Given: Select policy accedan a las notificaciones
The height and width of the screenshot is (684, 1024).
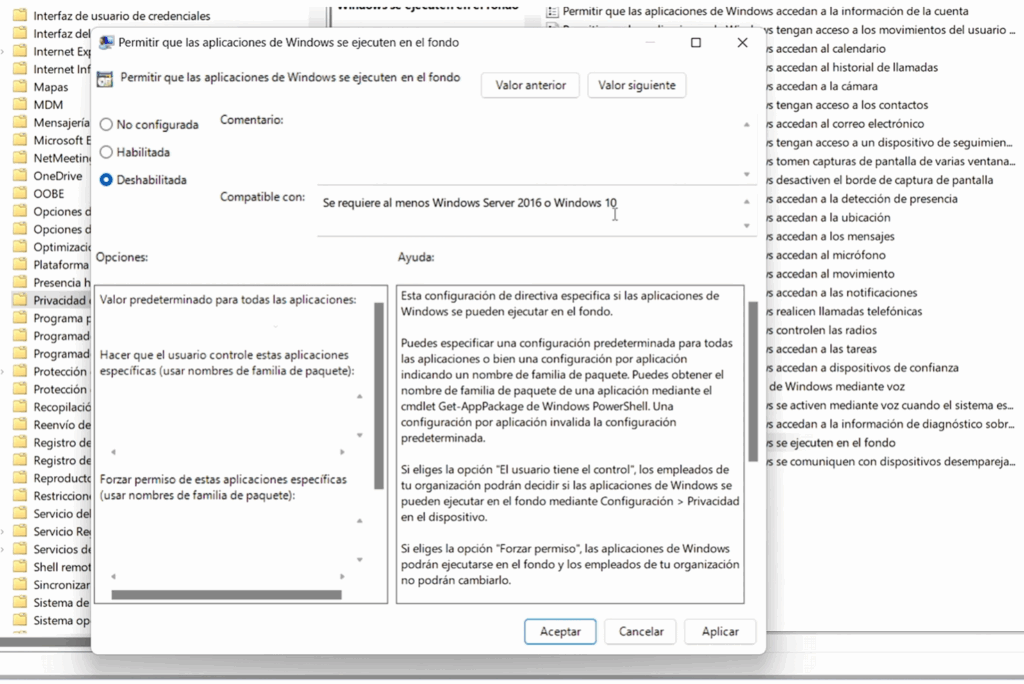Looking at the screenshot, I should coord(841,293).
